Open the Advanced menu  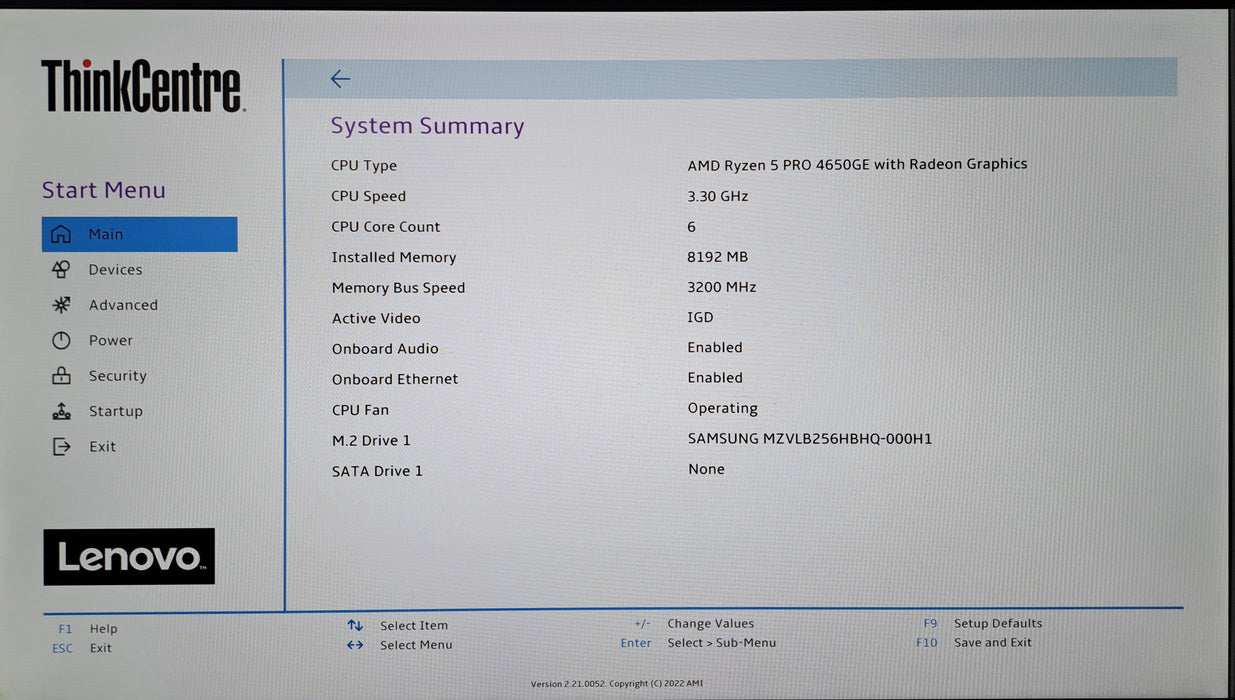(123, 305)
